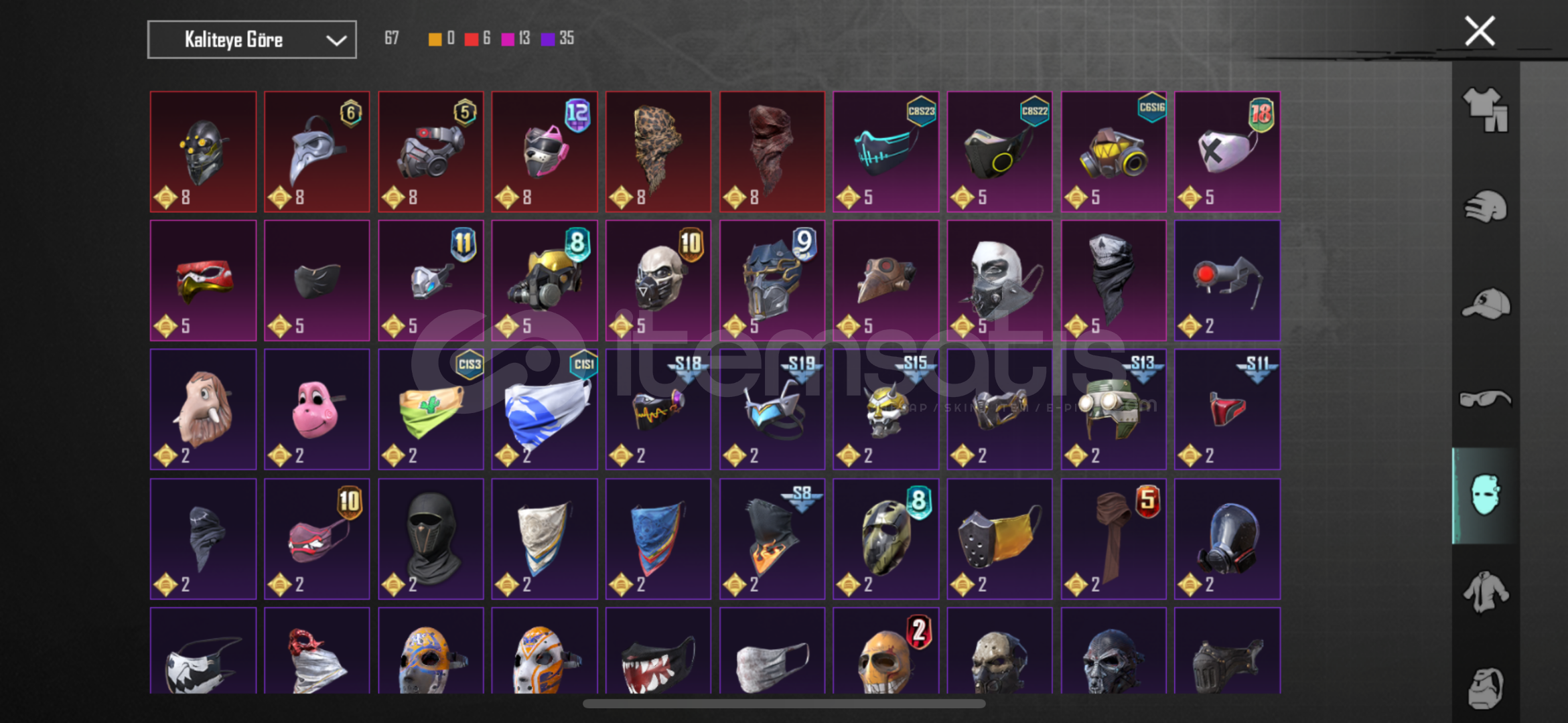
Task: Choose the S15 golden horned skull mask
Action: (885, 409)
